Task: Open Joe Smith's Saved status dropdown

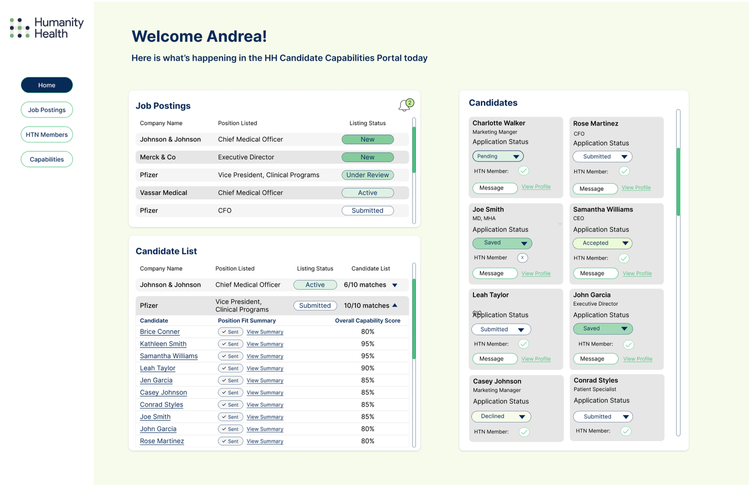Action: pyautogui.click(x=502, y=243)
